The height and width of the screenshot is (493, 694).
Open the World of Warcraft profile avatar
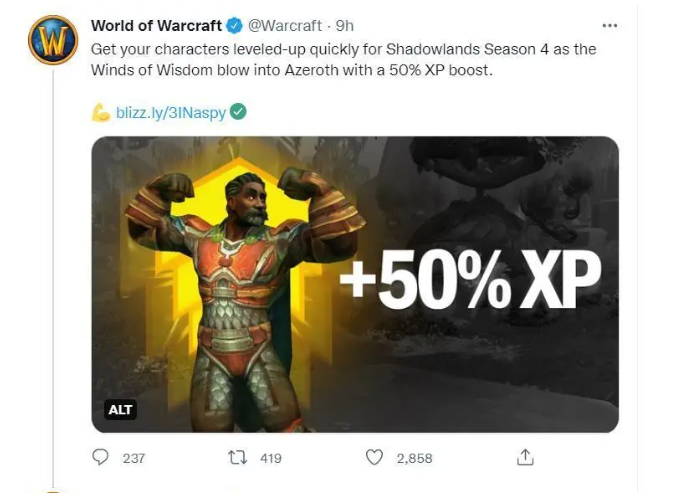tap(53, 40)
